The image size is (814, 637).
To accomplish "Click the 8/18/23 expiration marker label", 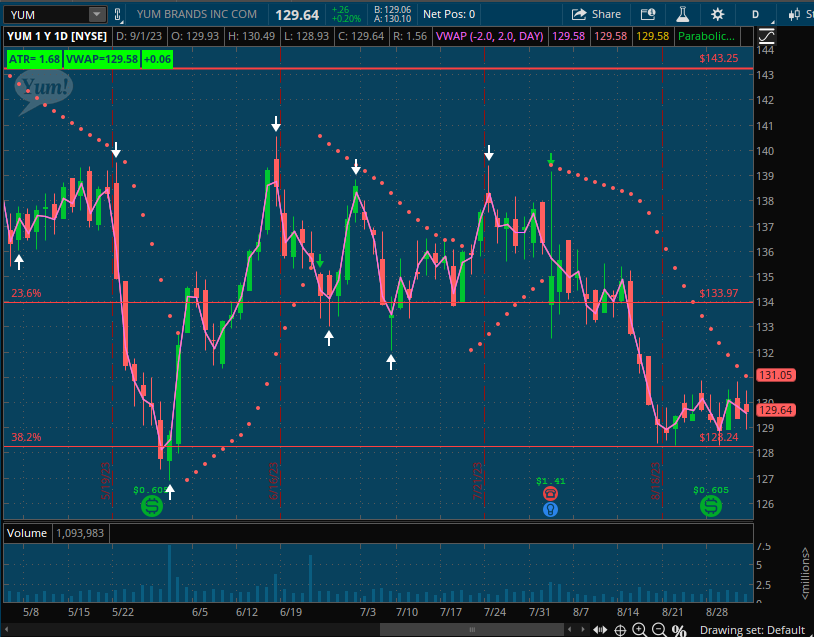I will (656, 481).
